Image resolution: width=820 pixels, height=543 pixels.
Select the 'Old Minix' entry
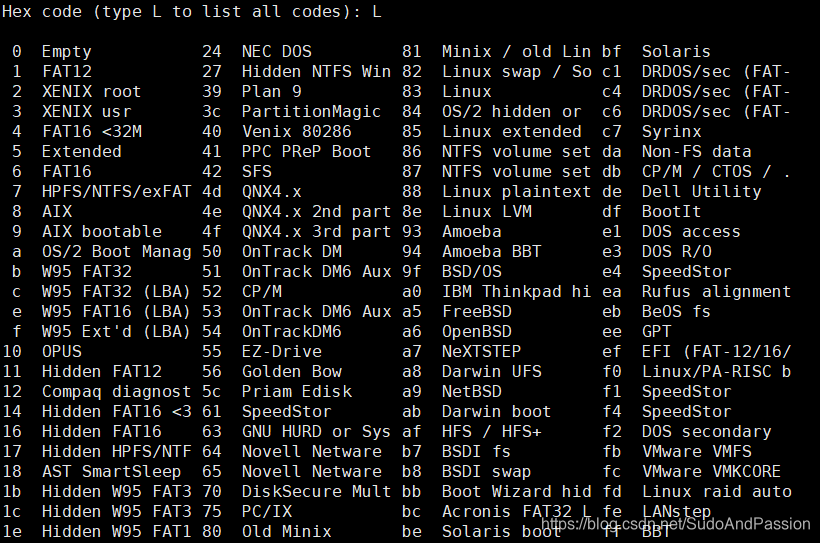click(287, 531)
